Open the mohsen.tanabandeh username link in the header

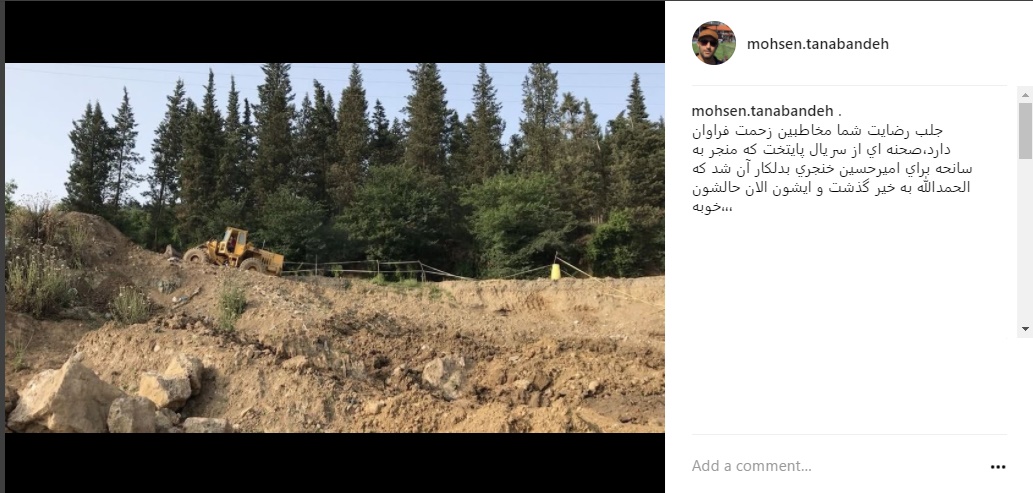818,44
